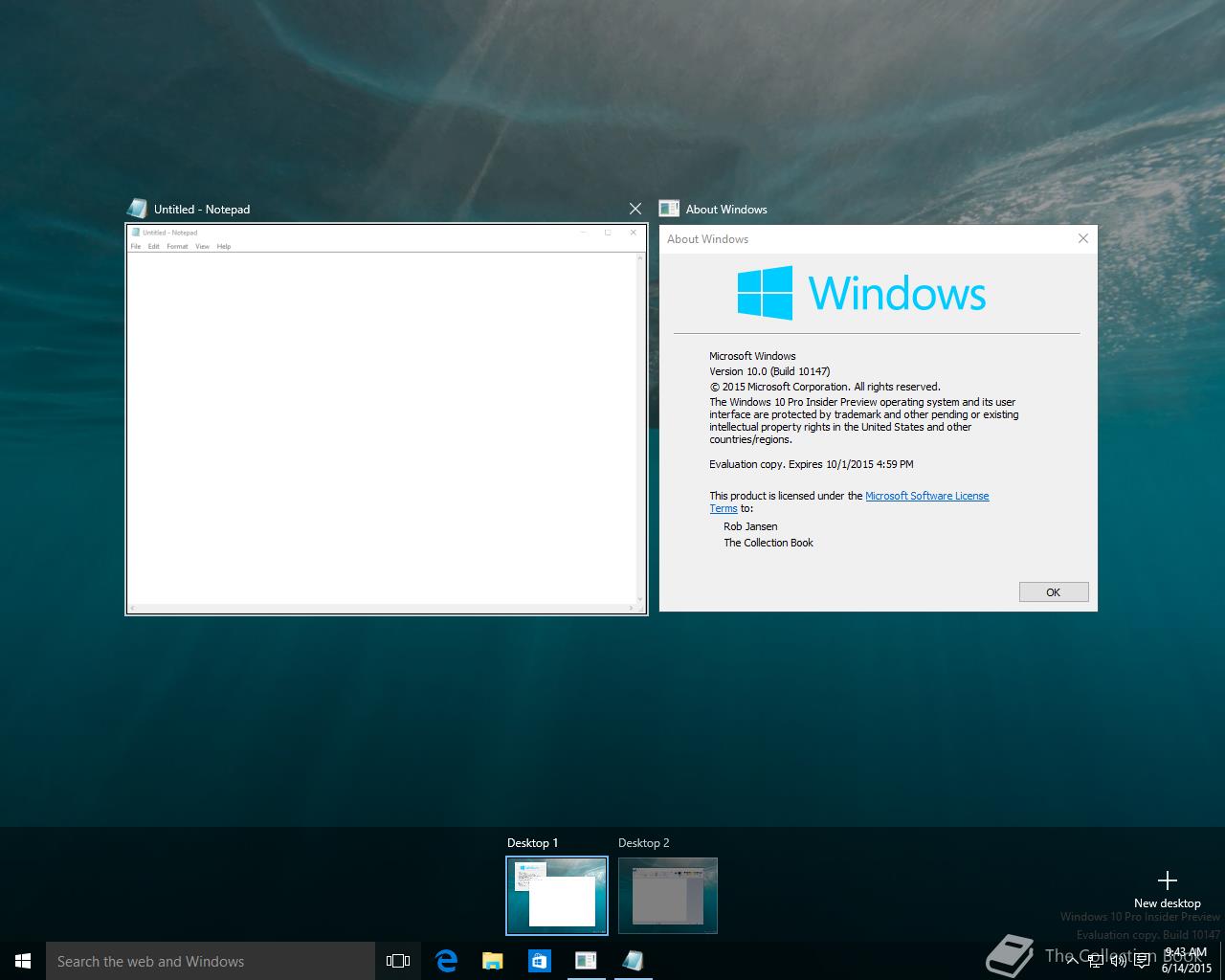Open the network tray icon
1225x980 pixels.
pyautogui.click(x=1094, y=961)
